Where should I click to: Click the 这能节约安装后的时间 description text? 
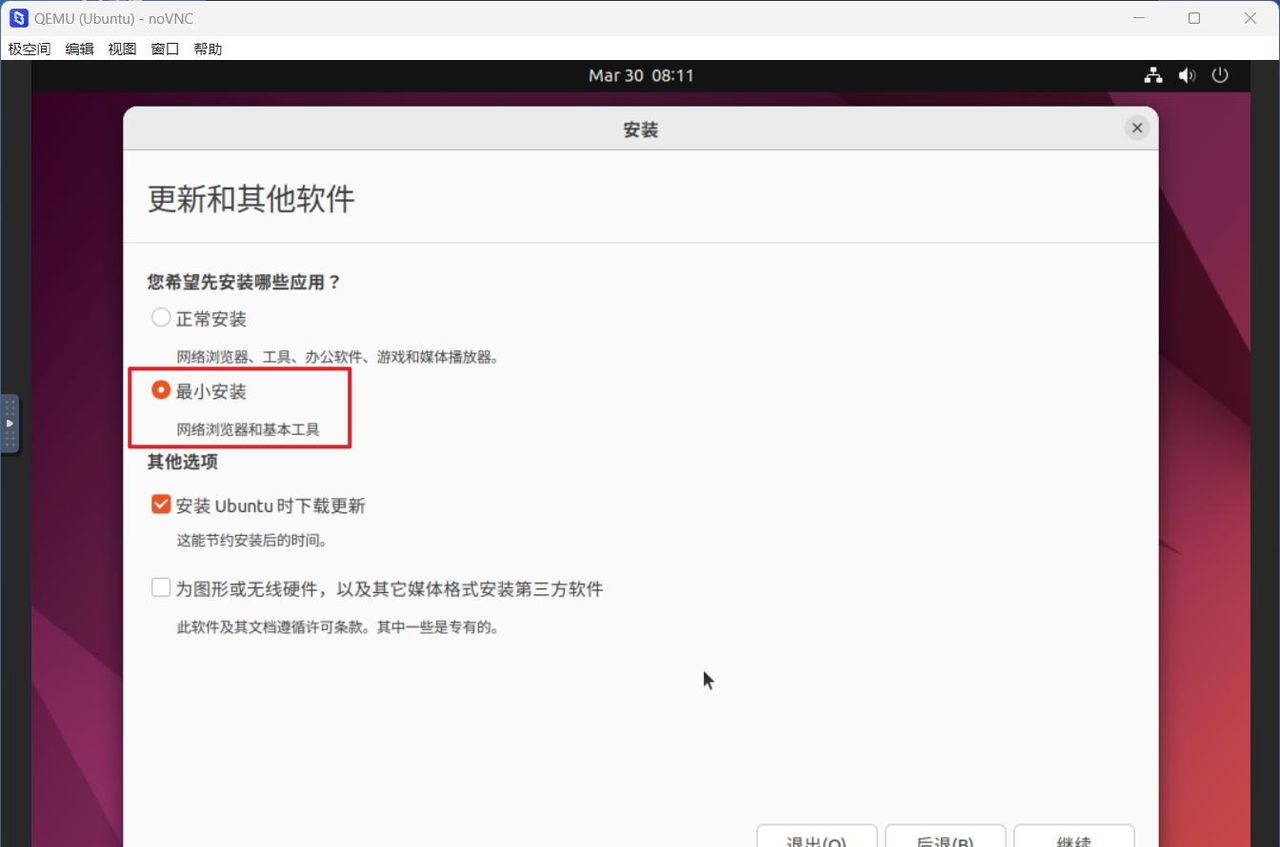tap(252, 540)
